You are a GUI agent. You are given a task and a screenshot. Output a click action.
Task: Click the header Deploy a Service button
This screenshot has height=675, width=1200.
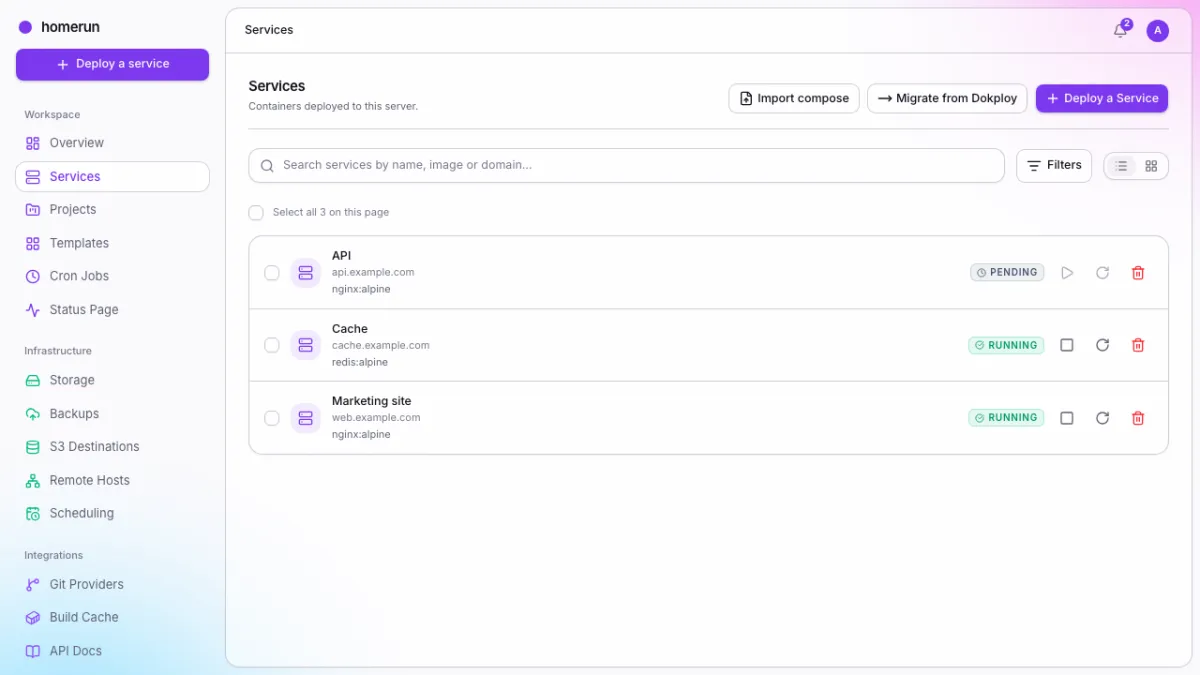coord(1101,98)
